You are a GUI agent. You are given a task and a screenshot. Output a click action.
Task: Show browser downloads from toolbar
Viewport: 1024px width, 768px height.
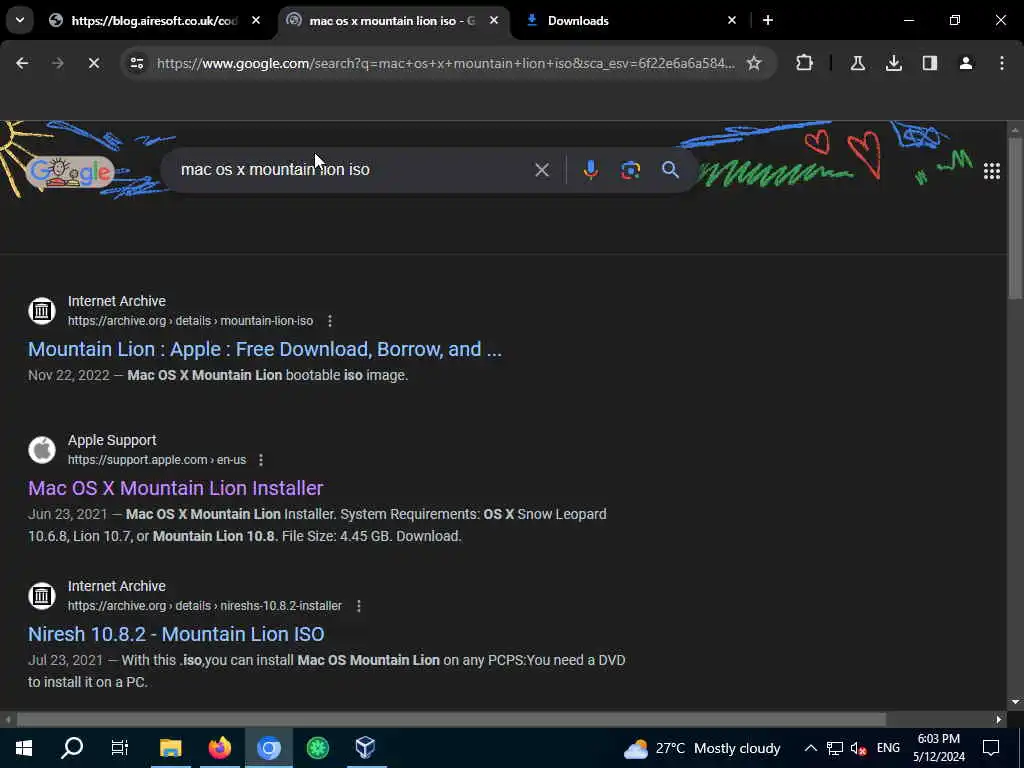click(x=893, y=63)
